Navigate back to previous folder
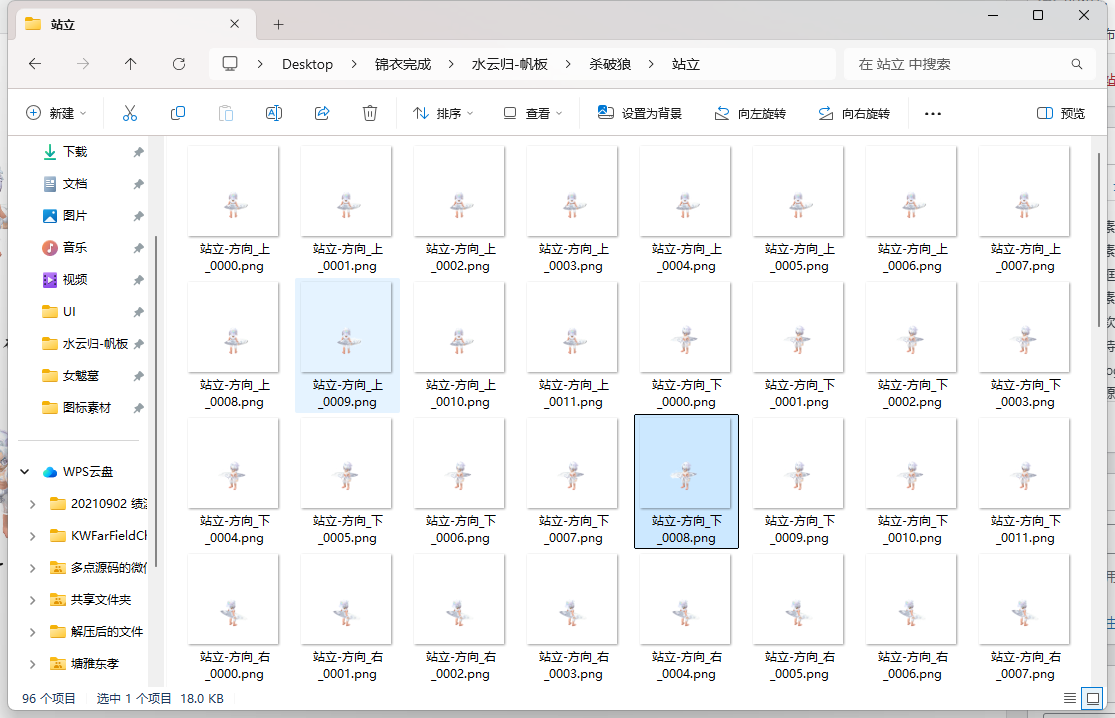The image size is (1115, 718). [x=35, y=64]
